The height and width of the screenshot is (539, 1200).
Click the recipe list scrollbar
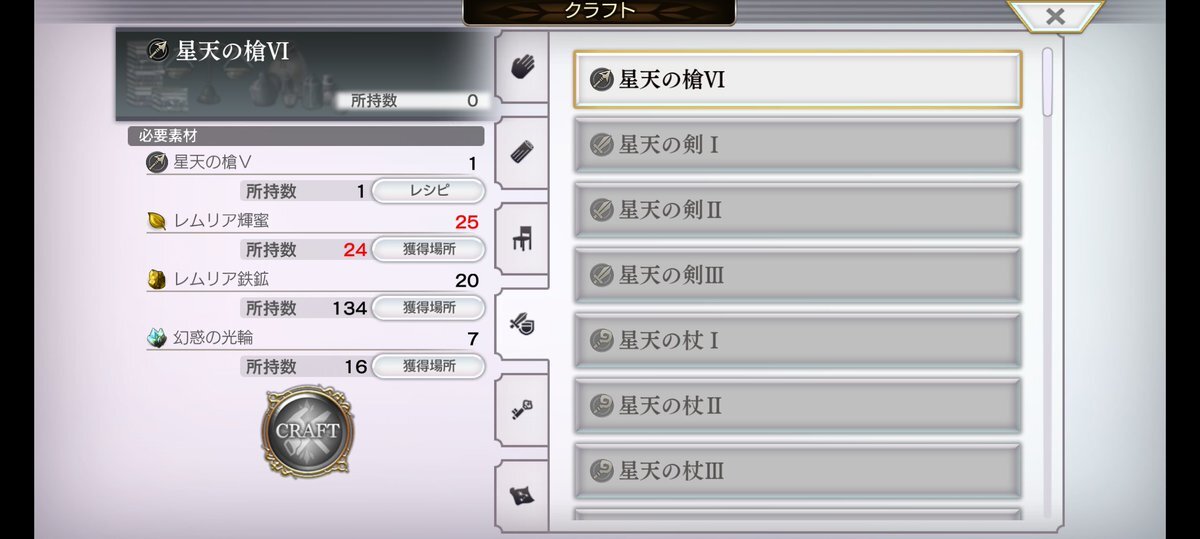tap(1047, 80)
